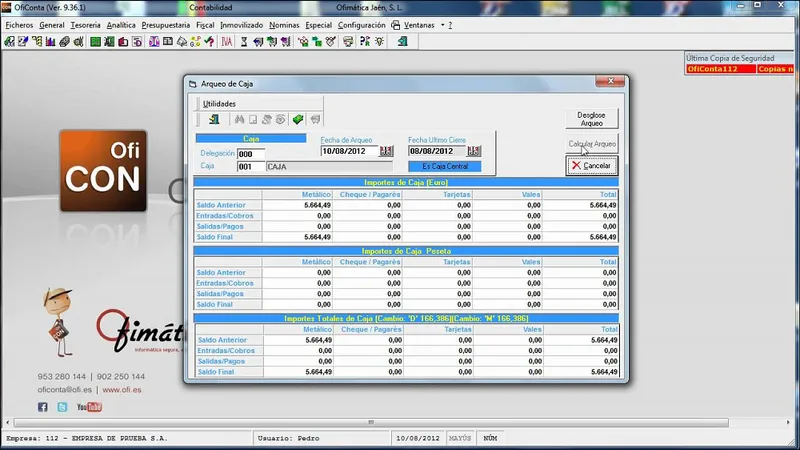Click the Desglose Arqueo button
800x450 pixels.
pos(591,119)
